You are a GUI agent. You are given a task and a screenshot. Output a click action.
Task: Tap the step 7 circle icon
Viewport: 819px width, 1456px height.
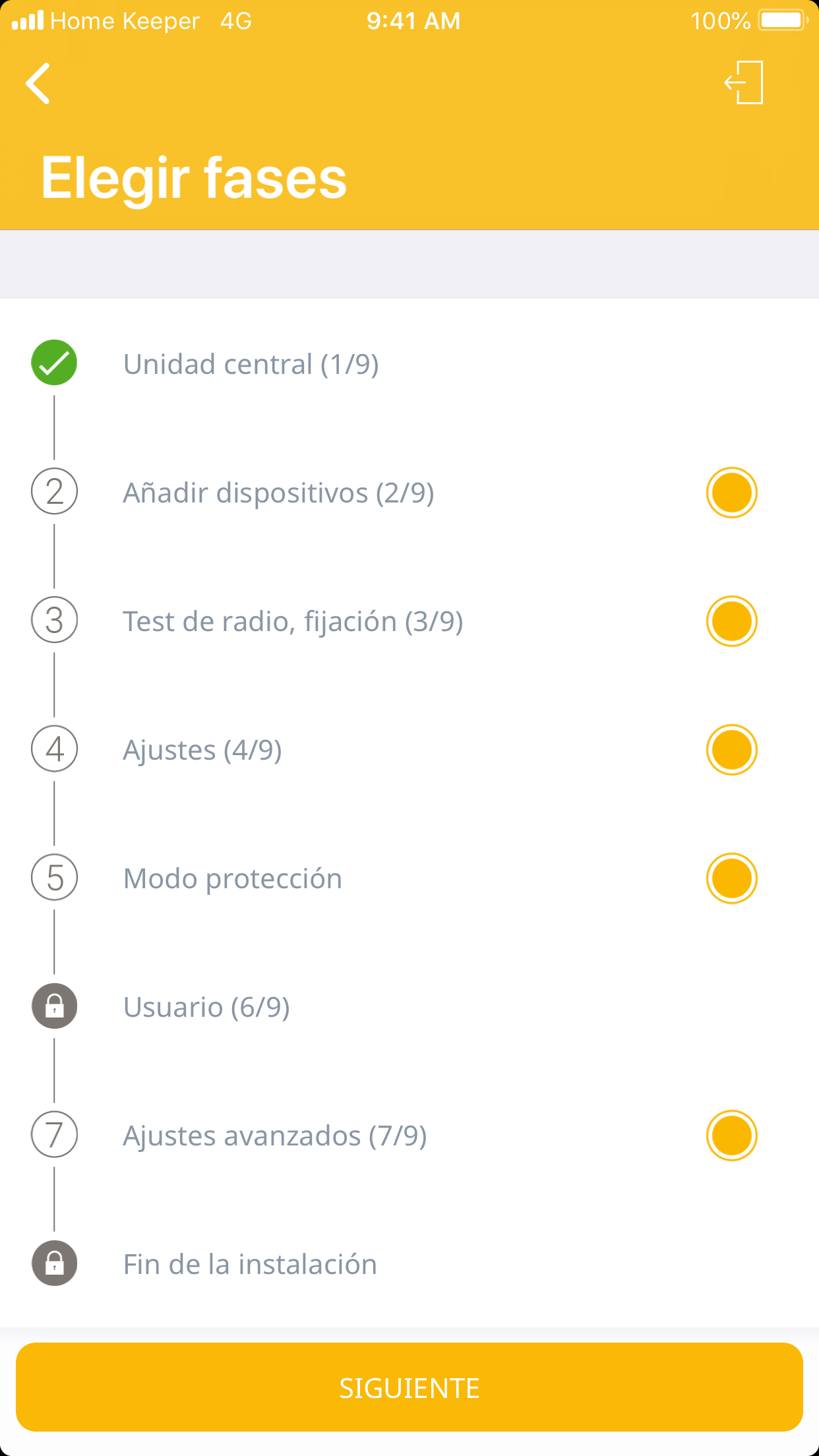55,1135
